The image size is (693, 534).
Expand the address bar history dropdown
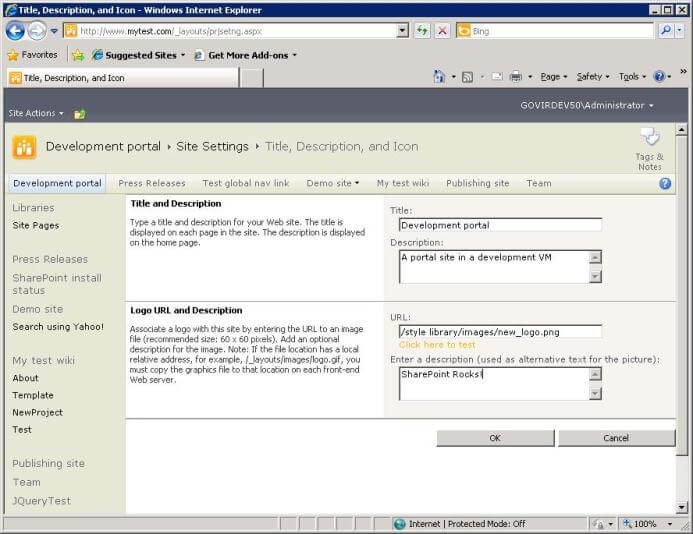click(403, 31)
